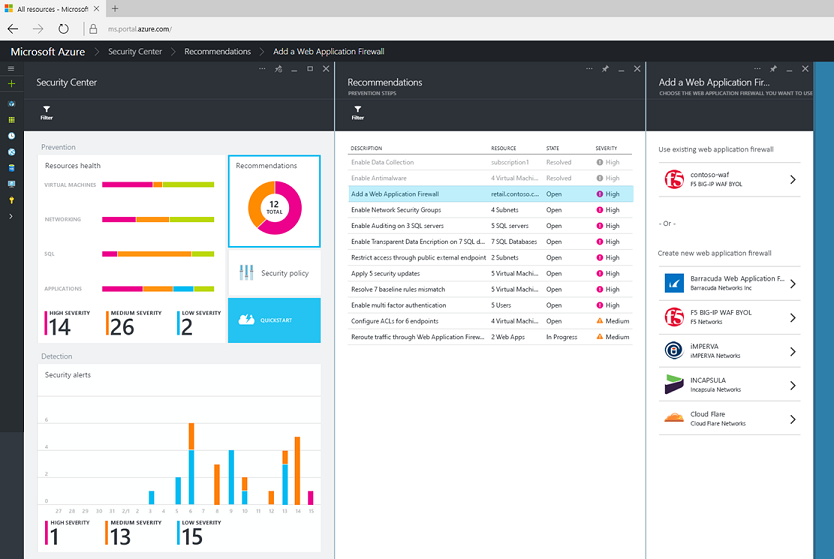Click the Barracuda logo icon

674,283
